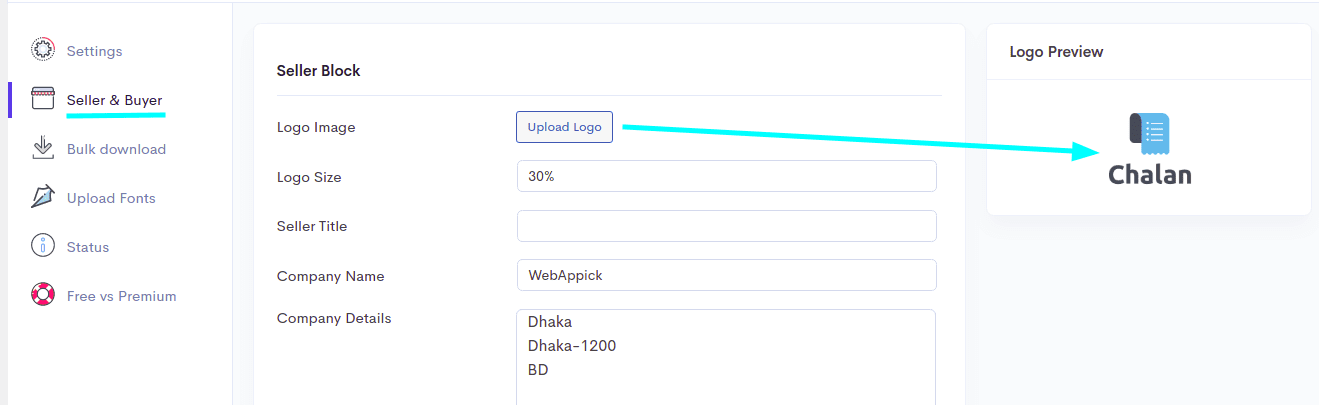Click the Upload Logo button
The height and width of the screenshot is (405, 1319).
tap(564, 127)
